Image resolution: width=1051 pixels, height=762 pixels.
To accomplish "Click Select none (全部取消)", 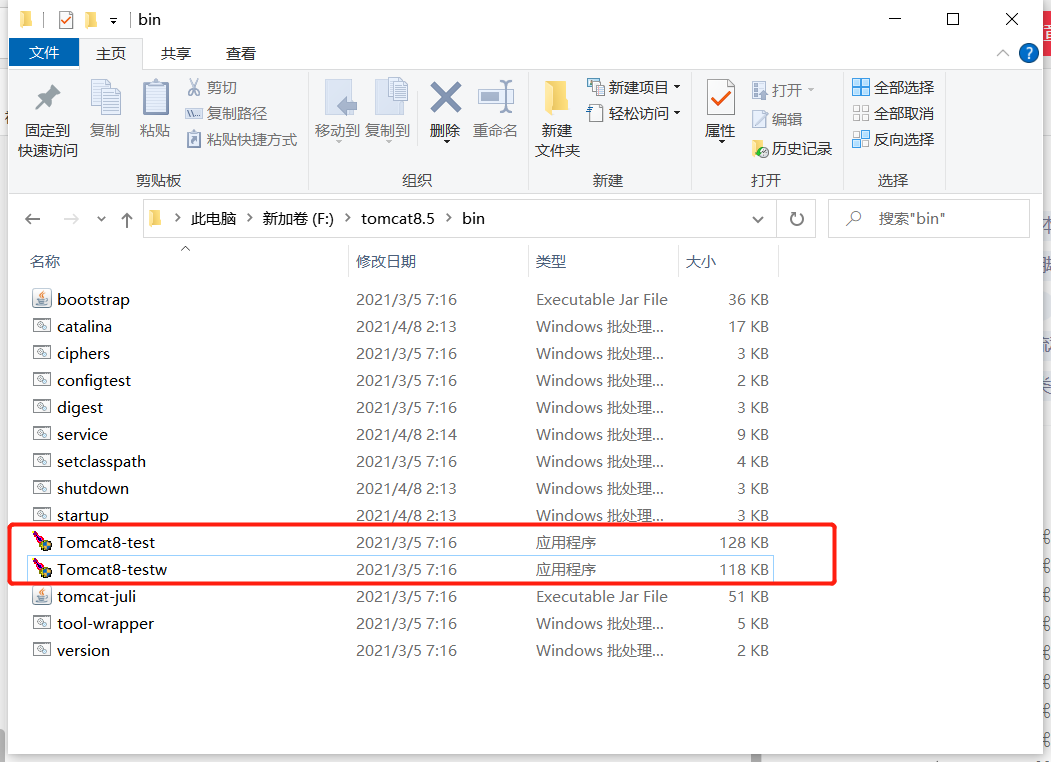I will coord(893,113).
